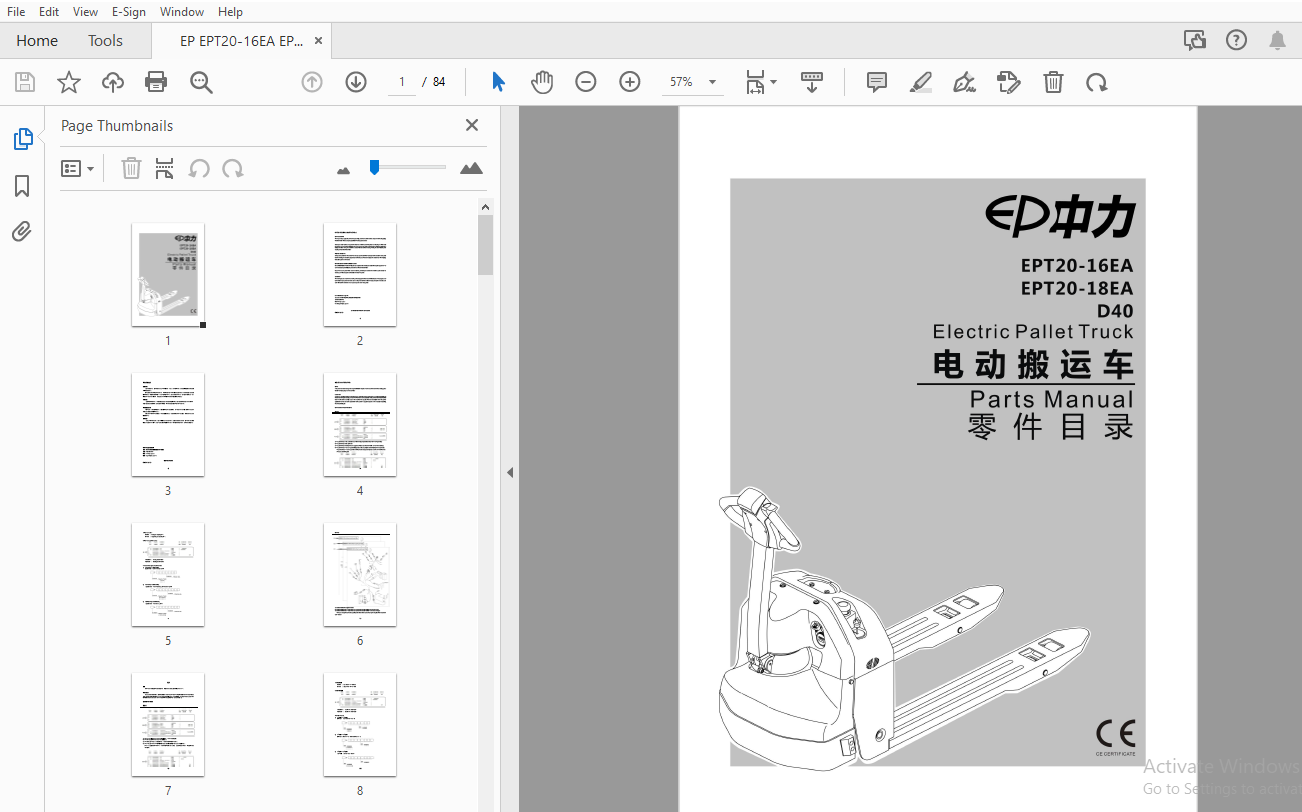
Task: Select page 5 thumbnail
Action: (168, 575)
